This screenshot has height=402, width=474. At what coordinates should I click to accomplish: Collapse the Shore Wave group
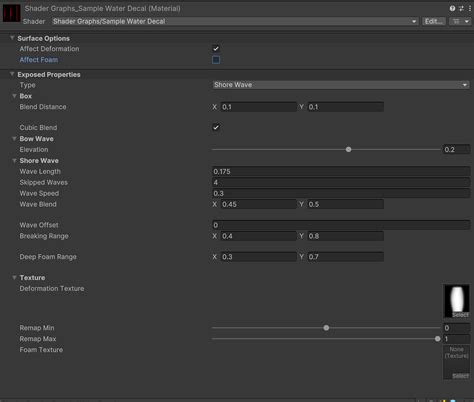pyautogui.click(x=14, y=161)
